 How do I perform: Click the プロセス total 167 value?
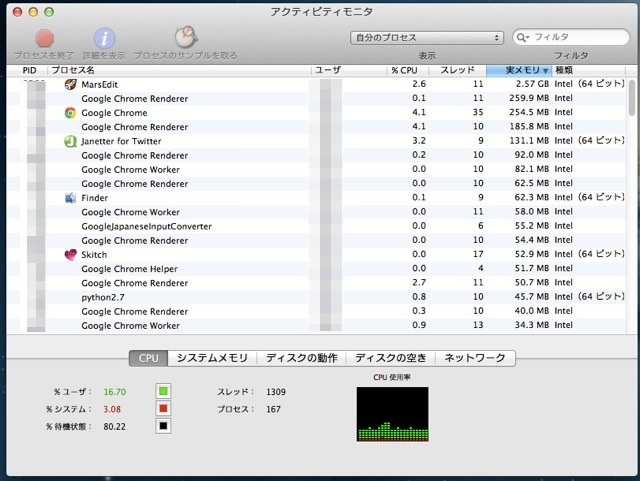point(273,409)
